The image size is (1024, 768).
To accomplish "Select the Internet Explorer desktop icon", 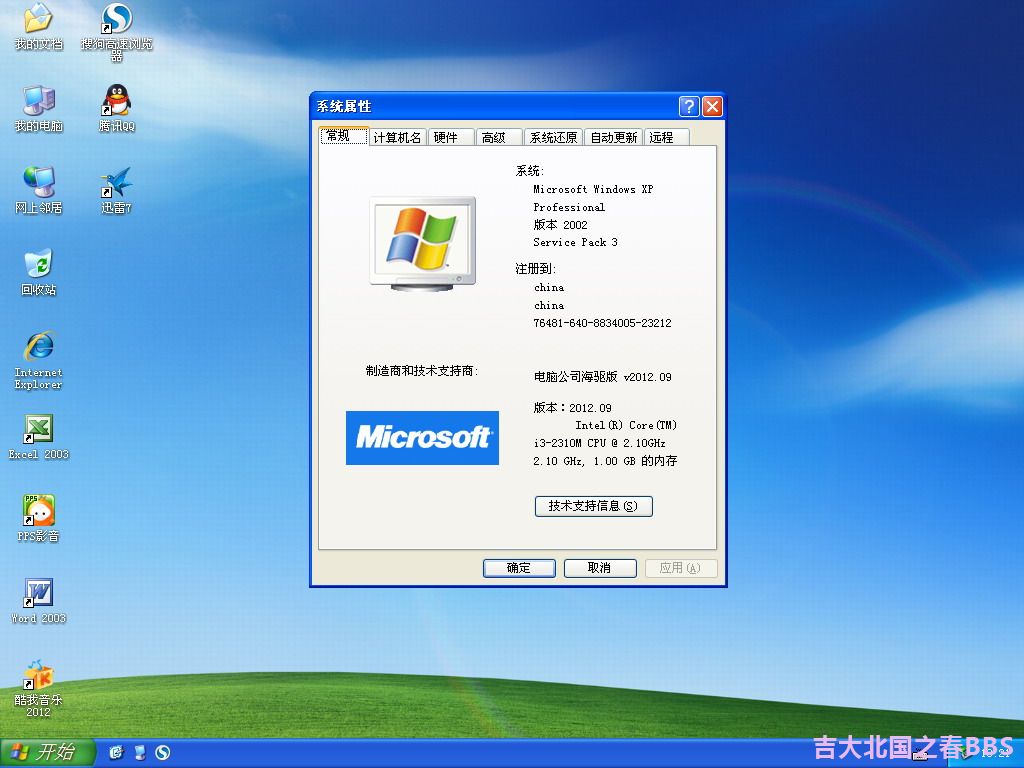I will 39,360.
